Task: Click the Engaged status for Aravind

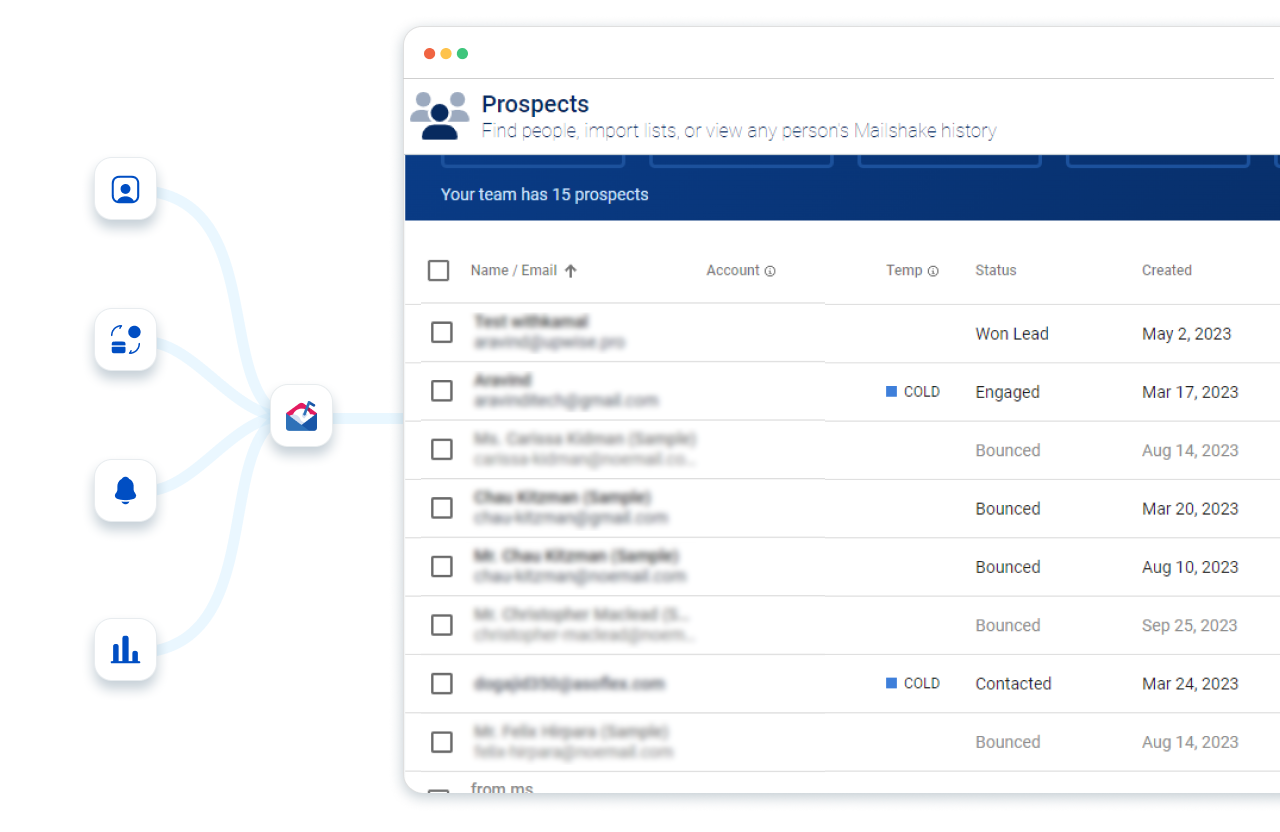Action: [1007, 392]
